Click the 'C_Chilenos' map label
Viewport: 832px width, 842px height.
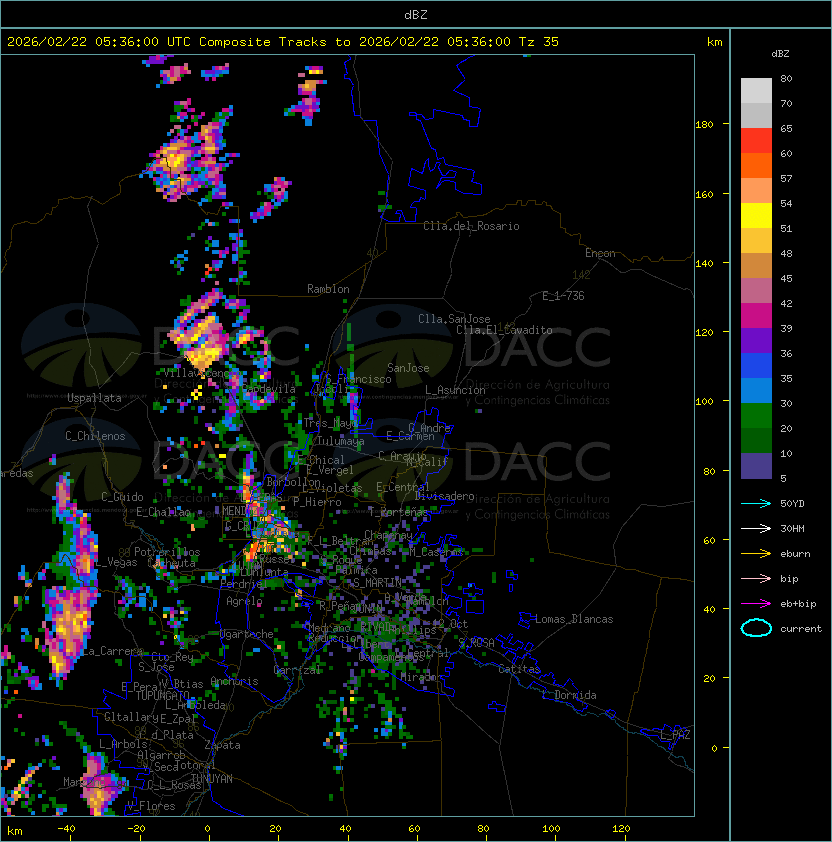tap(95, 436)
